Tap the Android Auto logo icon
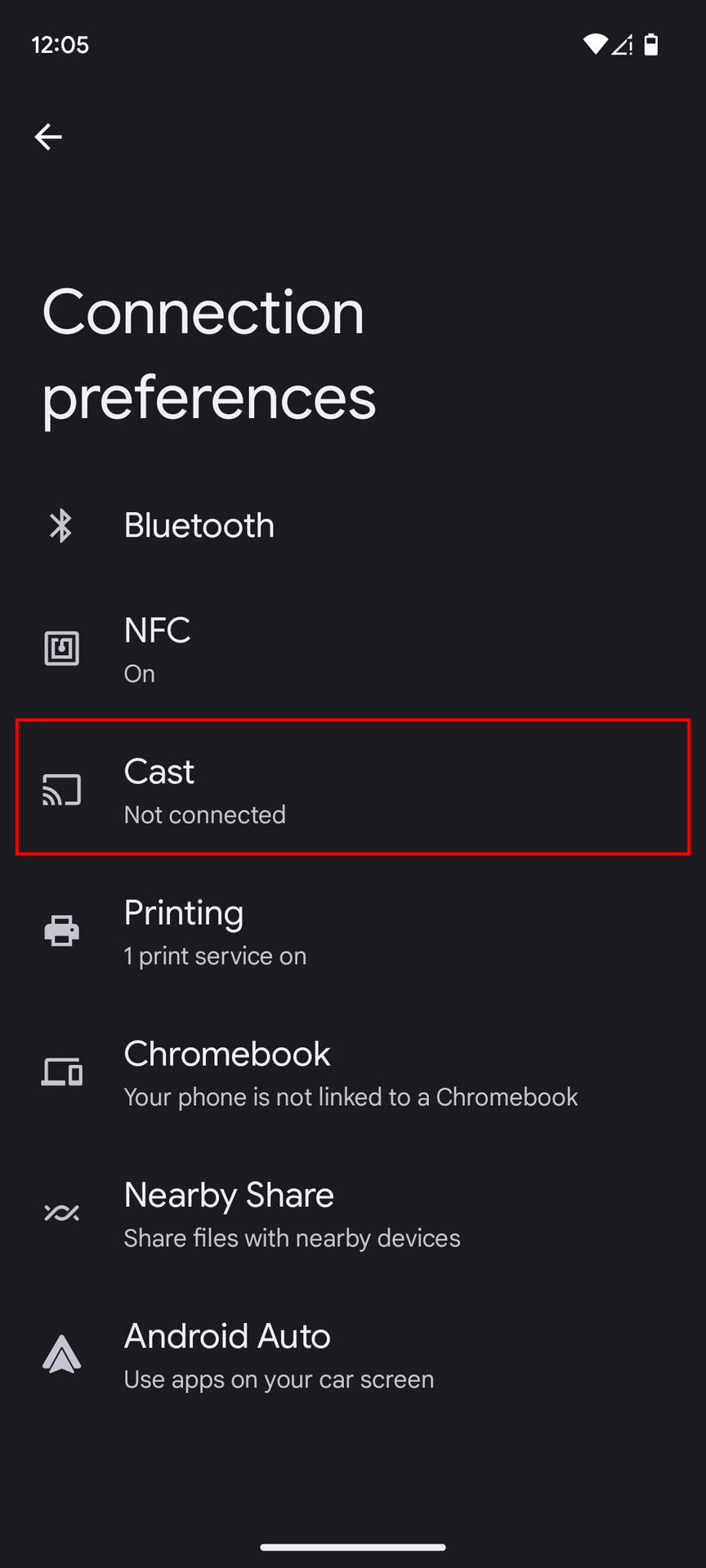The height and width of the screenshot is (1568, 706). coord(61,1354)
